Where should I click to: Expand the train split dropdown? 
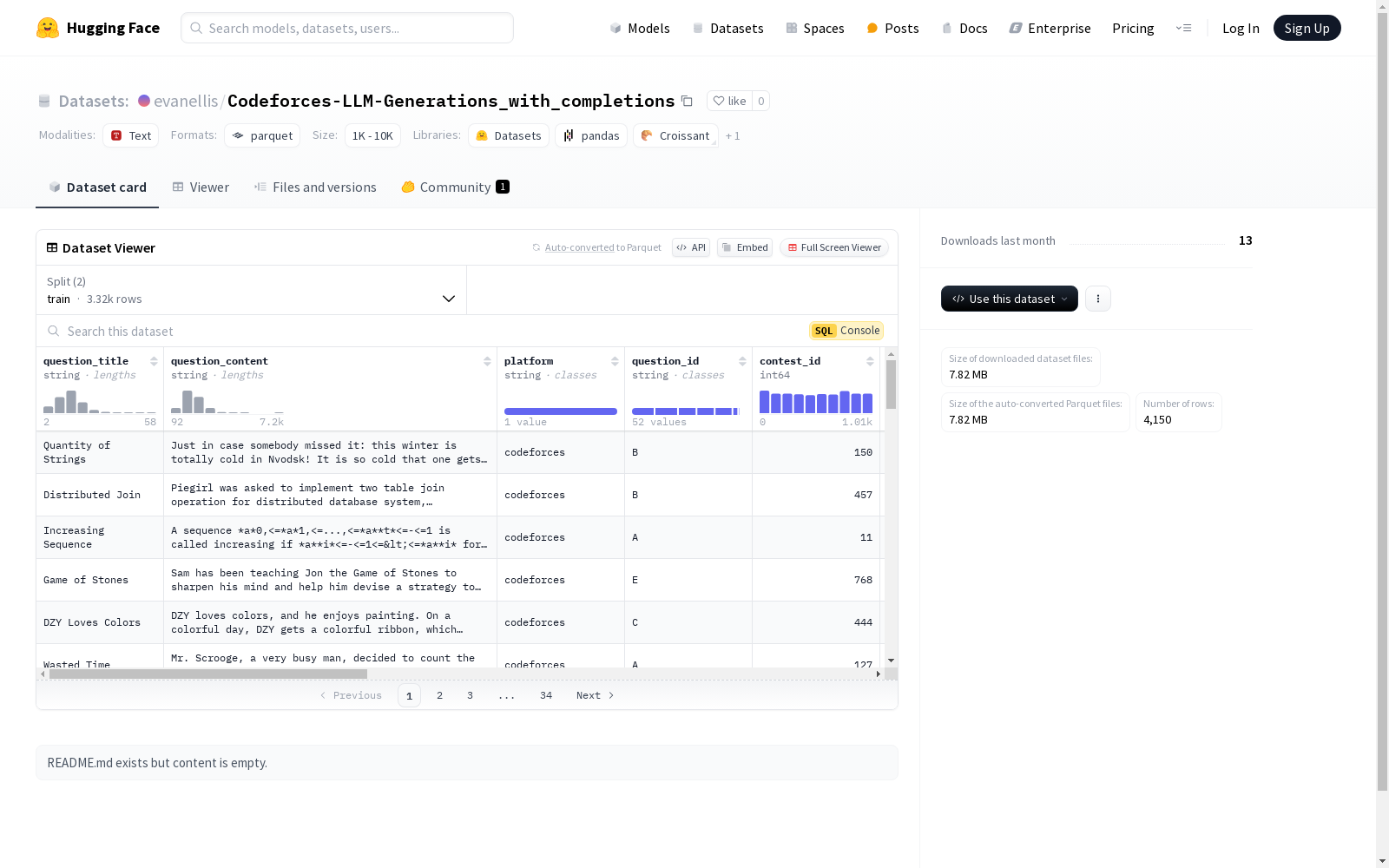click(252, 290)
